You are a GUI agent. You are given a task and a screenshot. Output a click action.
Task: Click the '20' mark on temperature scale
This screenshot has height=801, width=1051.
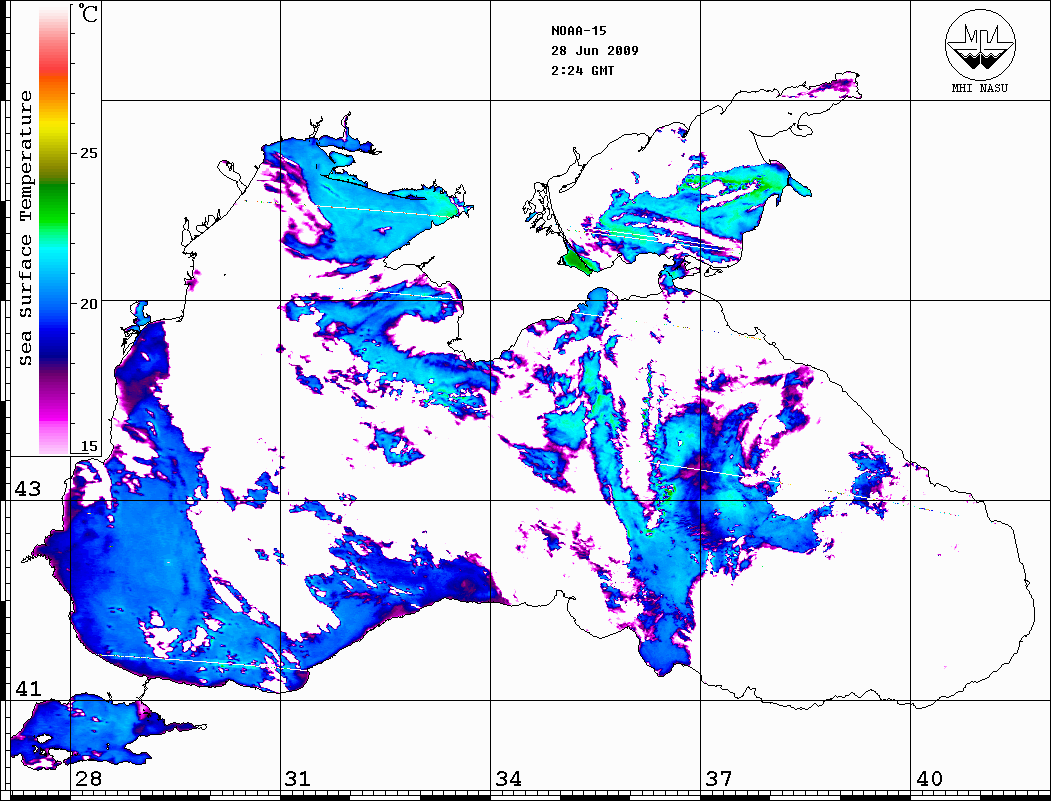[88, 304]
